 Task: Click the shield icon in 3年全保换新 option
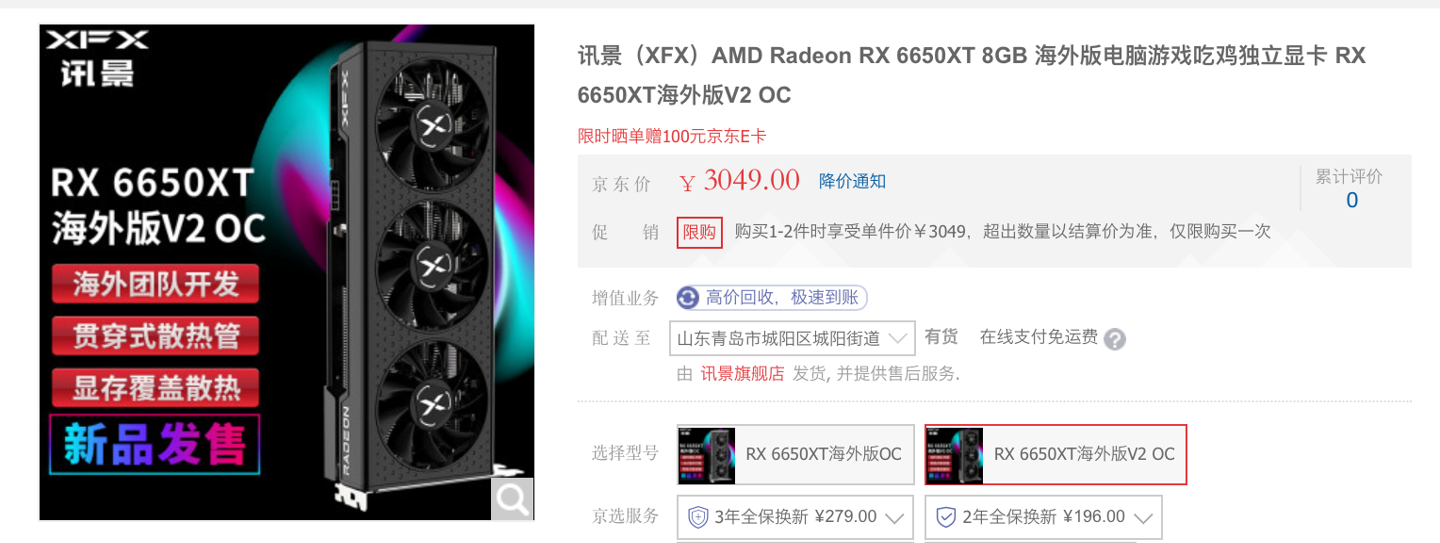pos(698,517)
